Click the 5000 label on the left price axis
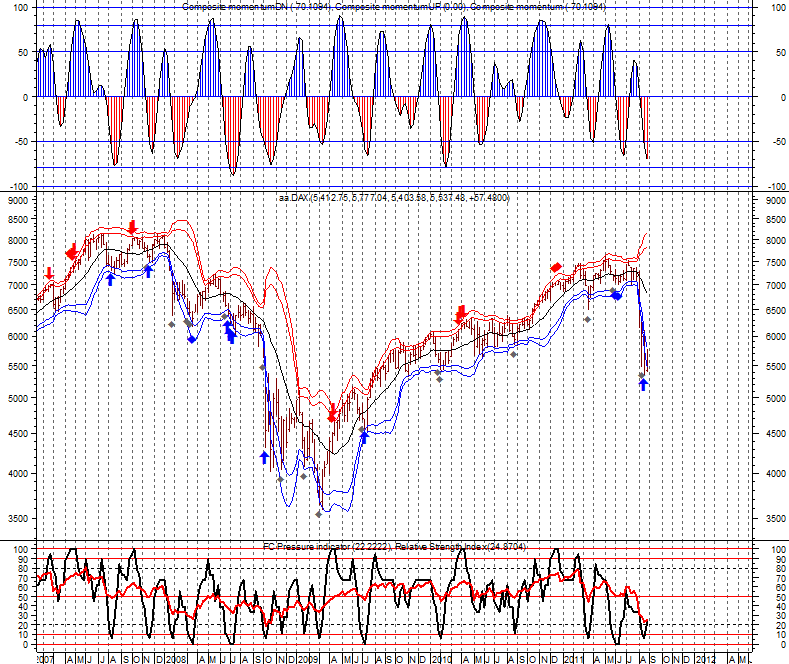 19,398
